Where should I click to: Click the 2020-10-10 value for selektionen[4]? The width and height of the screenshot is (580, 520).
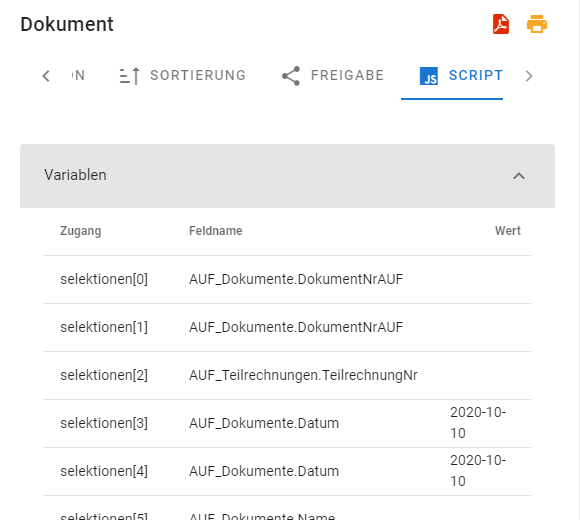click(x=478, y=471)
